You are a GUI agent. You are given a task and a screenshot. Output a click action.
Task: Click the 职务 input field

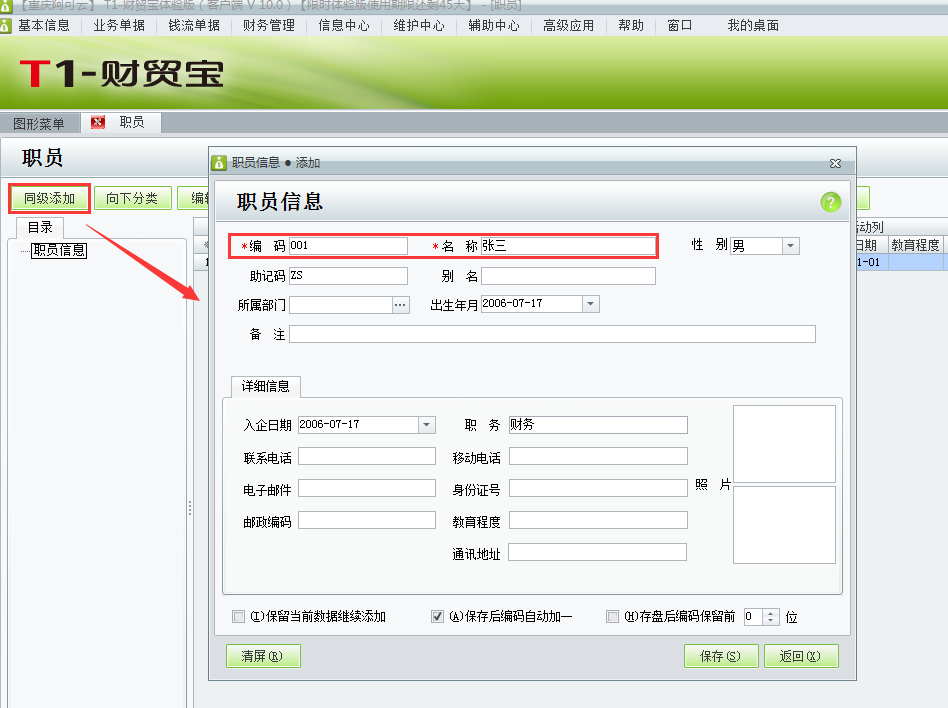(598, 424)
